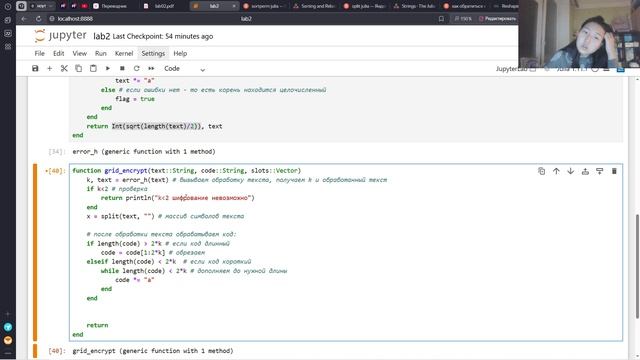Open browser sidebar history clock icon
The width and height of the screenshot is (640, 360).
tap(8, 7)
